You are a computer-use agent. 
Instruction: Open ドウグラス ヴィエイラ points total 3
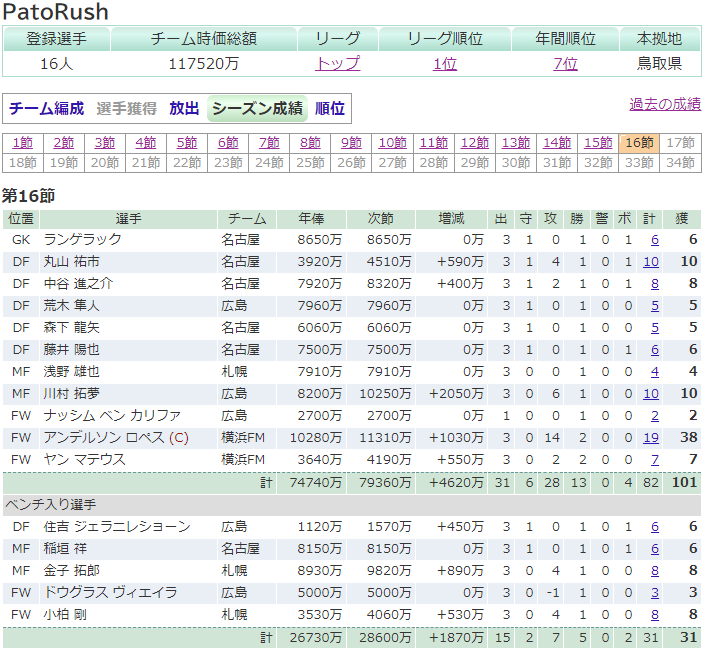click(655, 593)
